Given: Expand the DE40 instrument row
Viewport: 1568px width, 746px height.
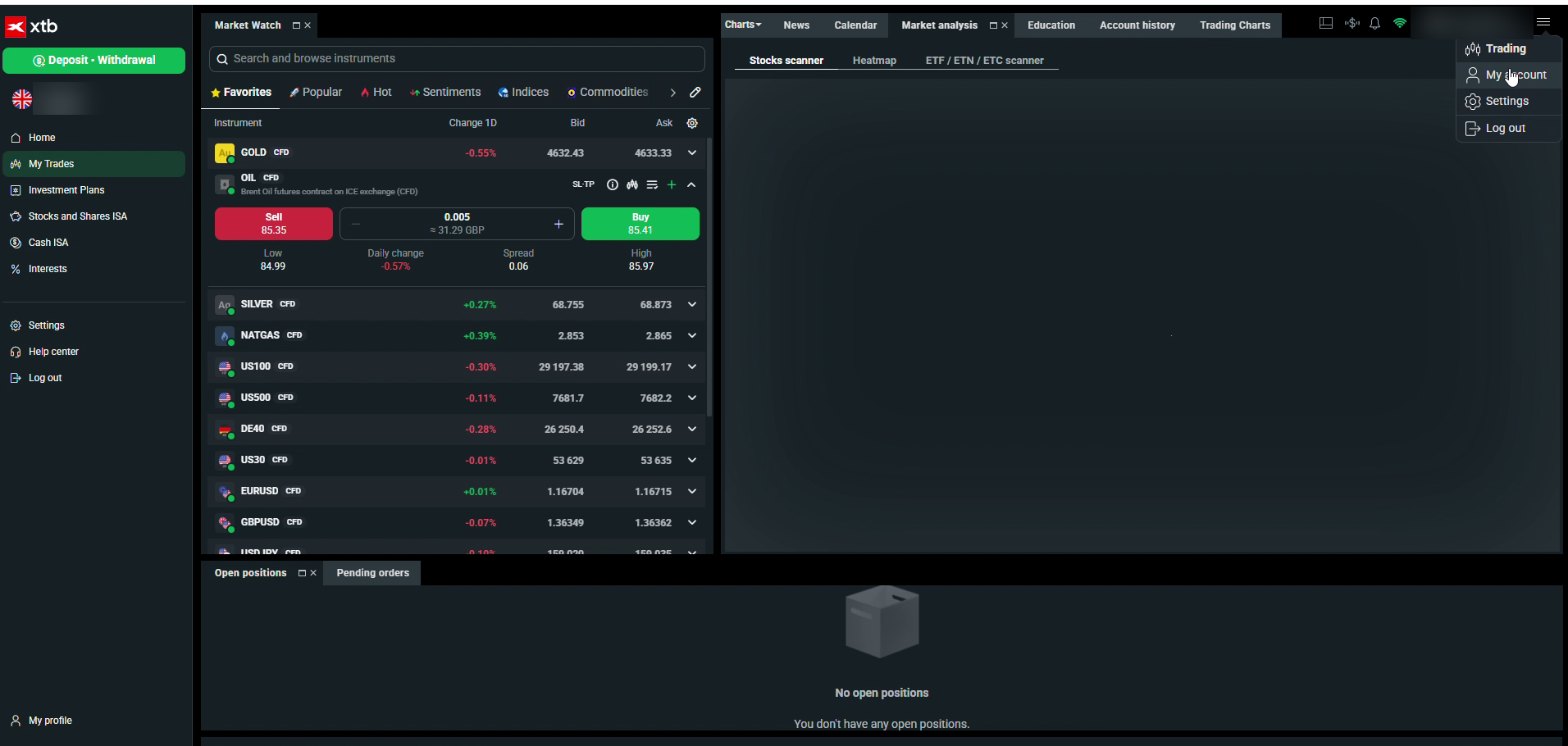Looking at the screenshot, I should (x=692, y=430).
